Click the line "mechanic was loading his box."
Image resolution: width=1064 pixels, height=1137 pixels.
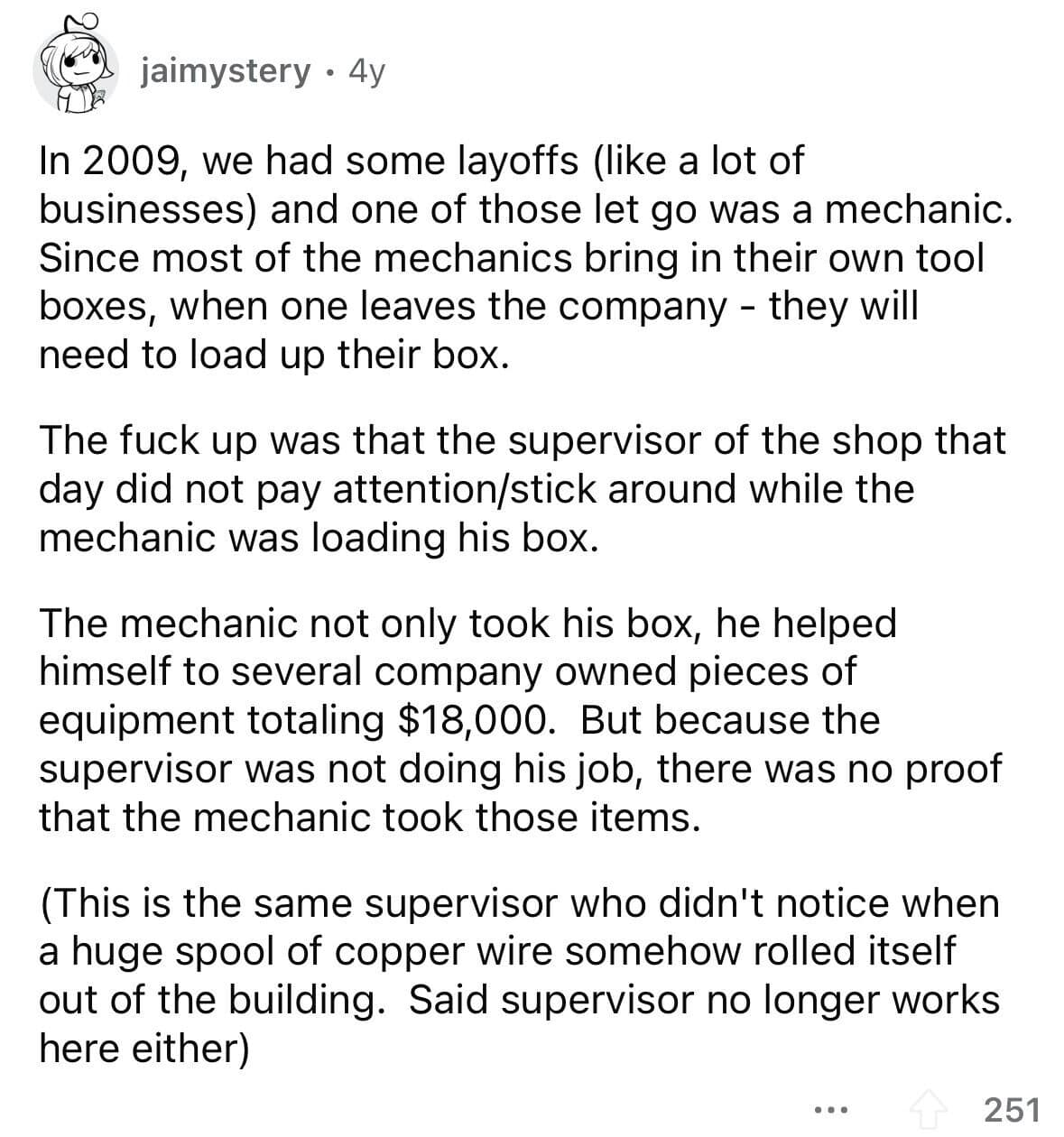coord(318,538)
